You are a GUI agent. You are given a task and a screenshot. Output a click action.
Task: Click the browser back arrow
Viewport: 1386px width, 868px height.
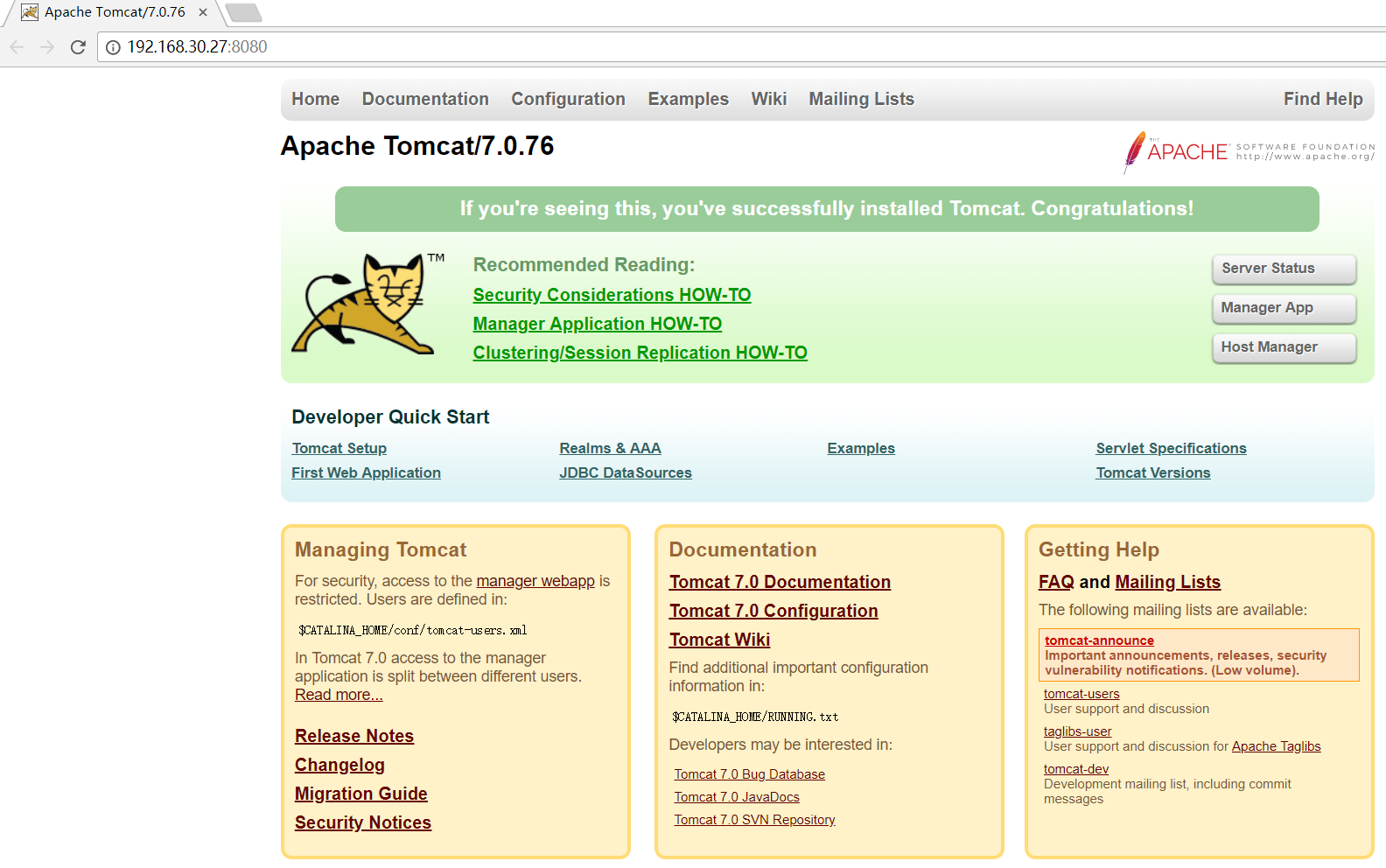17,47
